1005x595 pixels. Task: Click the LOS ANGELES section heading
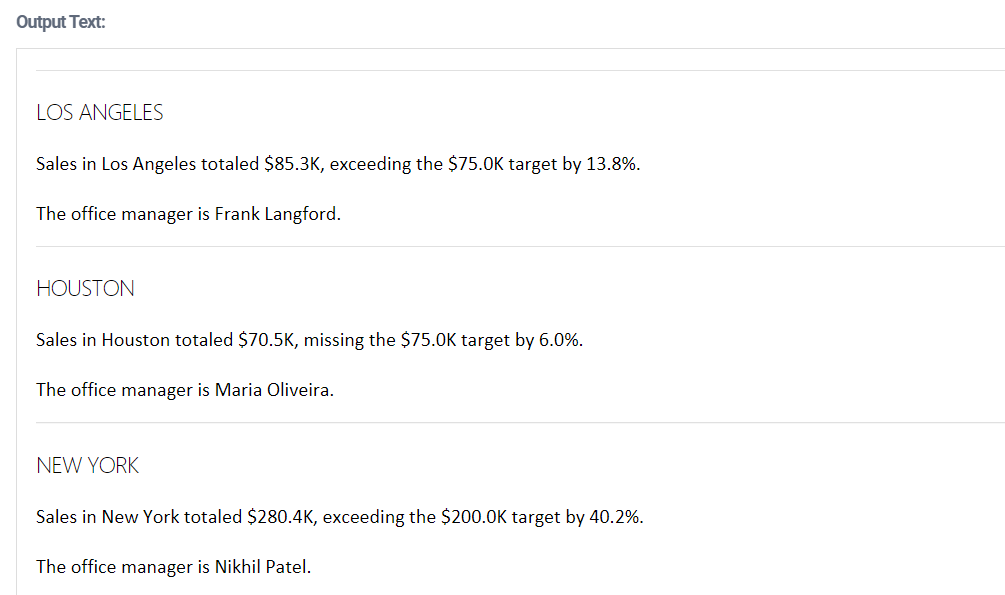[99, 113]
